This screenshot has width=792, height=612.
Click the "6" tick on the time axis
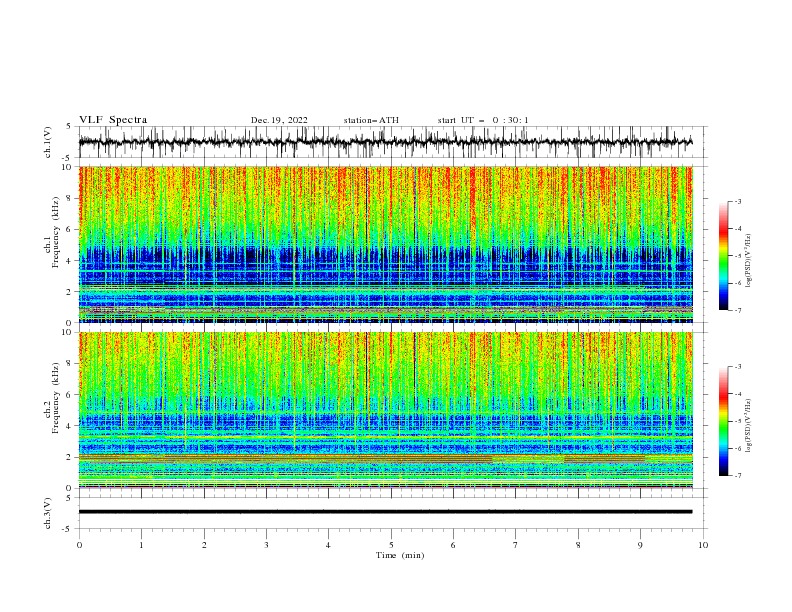click(453, 545)
